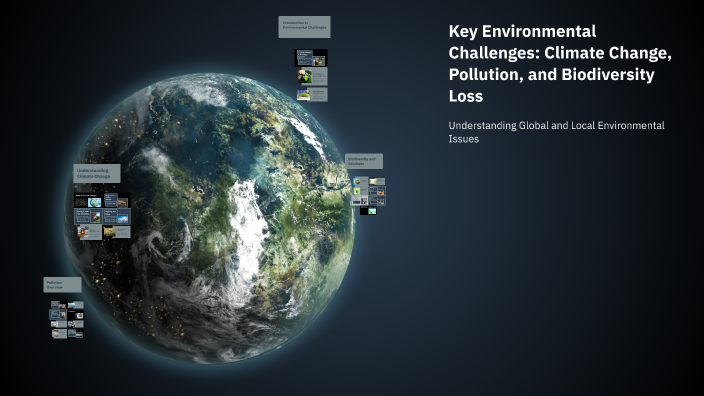Open the black globe-image slide under Climate Change
This screenshot has width=704, height=396.
[88, 200]
